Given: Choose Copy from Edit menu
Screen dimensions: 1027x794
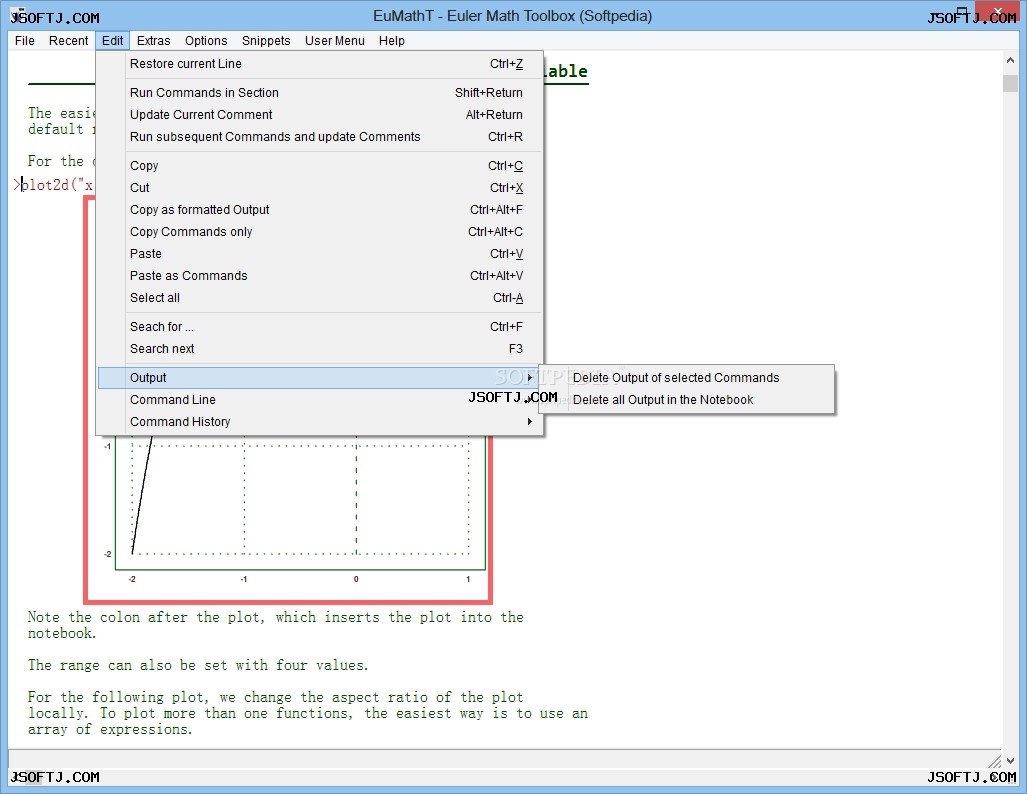Looking at the screenshot, I should tap(320, 166).
